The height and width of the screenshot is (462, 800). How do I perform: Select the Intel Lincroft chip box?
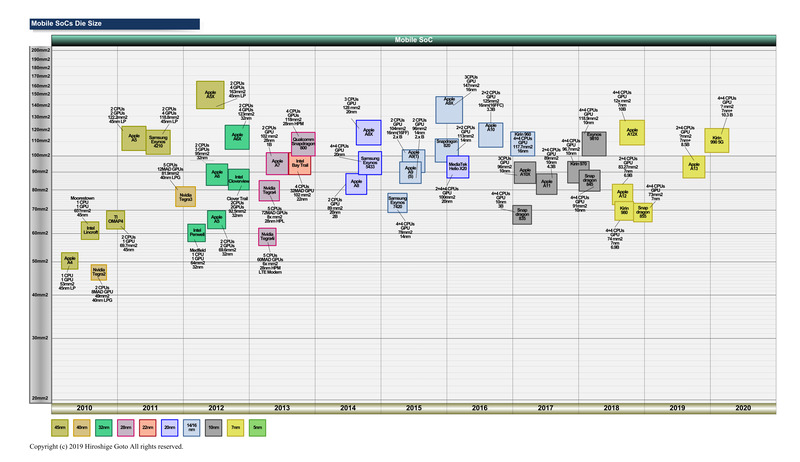click(90, 230)
